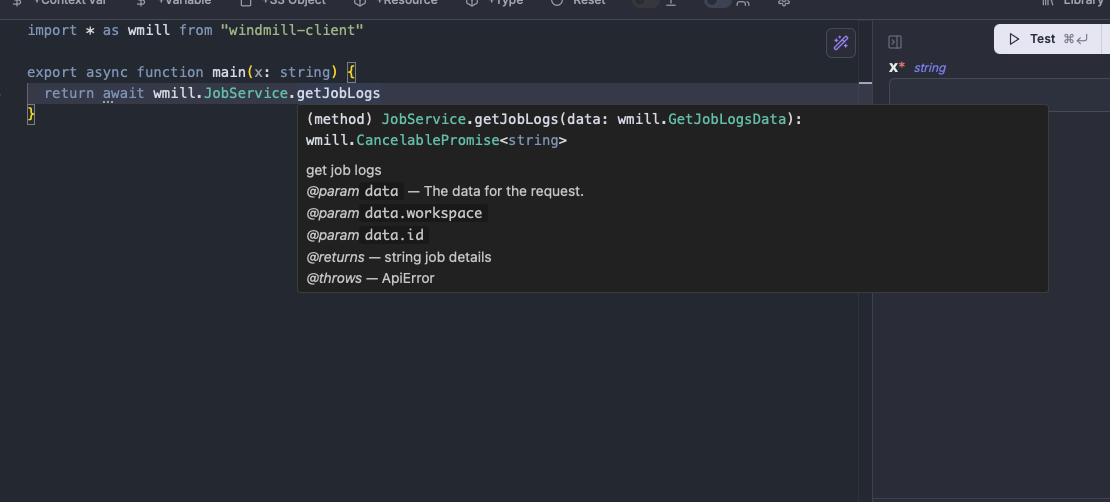Image resolution: width=1110 pixels, height=502 pixels.
Task: Click the data.id param in tooltip
Action: coord(394,235)
